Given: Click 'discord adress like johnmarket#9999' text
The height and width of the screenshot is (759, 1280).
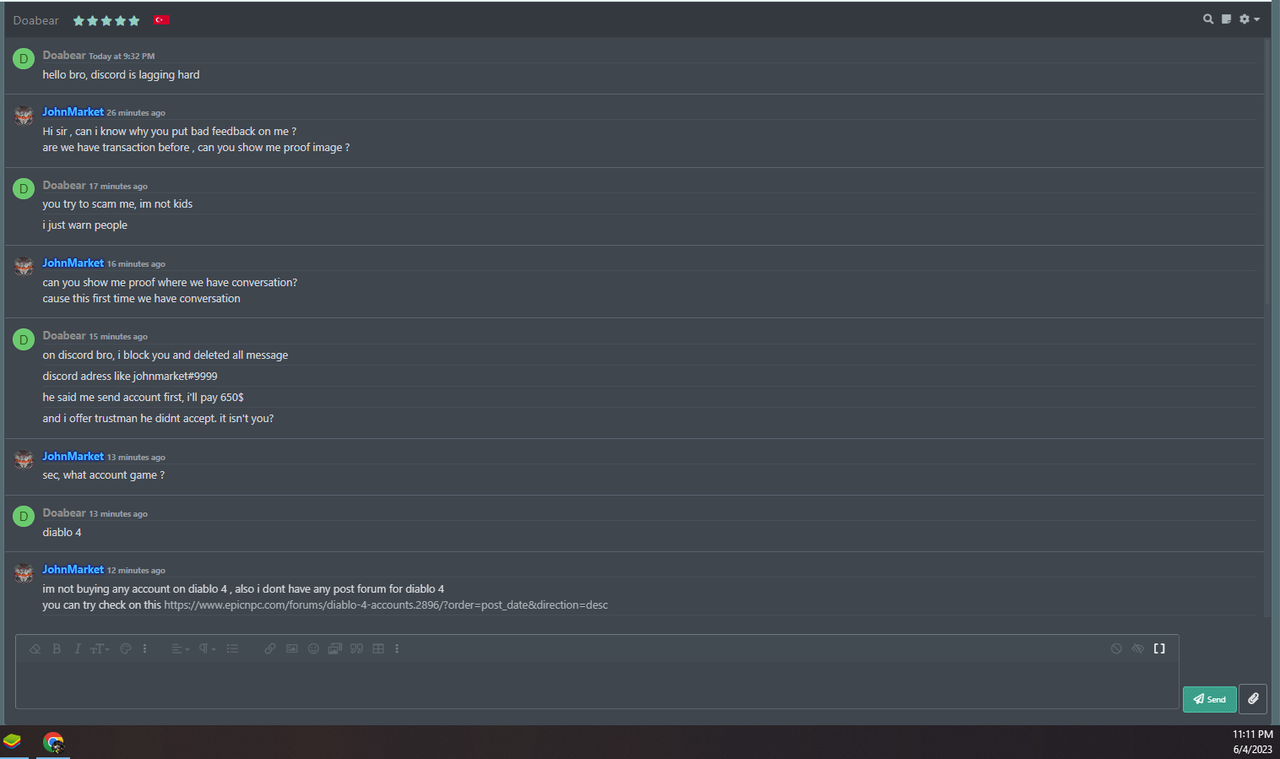Looking at the screenshot, I should coord(130,376).
